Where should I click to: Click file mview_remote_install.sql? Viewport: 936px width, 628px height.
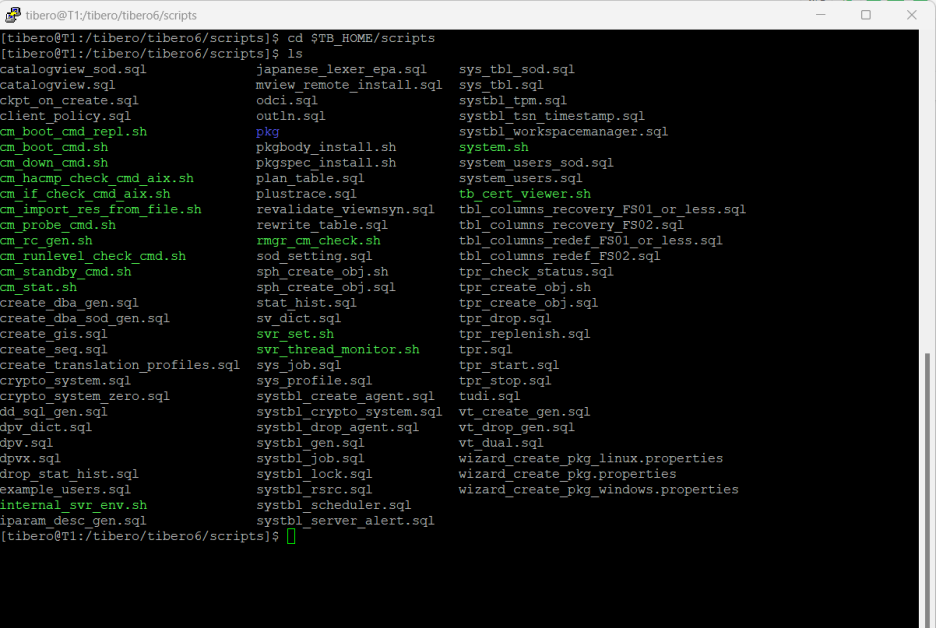point(349,85)
